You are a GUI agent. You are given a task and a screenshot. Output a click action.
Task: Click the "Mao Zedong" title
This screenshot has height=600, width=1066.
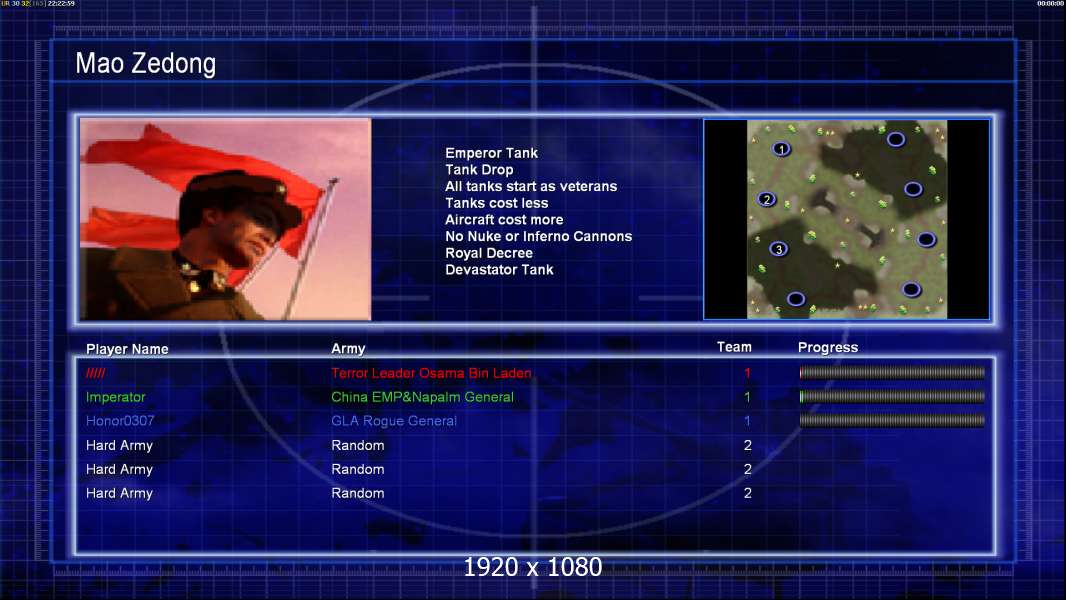(x=145, y=63)
